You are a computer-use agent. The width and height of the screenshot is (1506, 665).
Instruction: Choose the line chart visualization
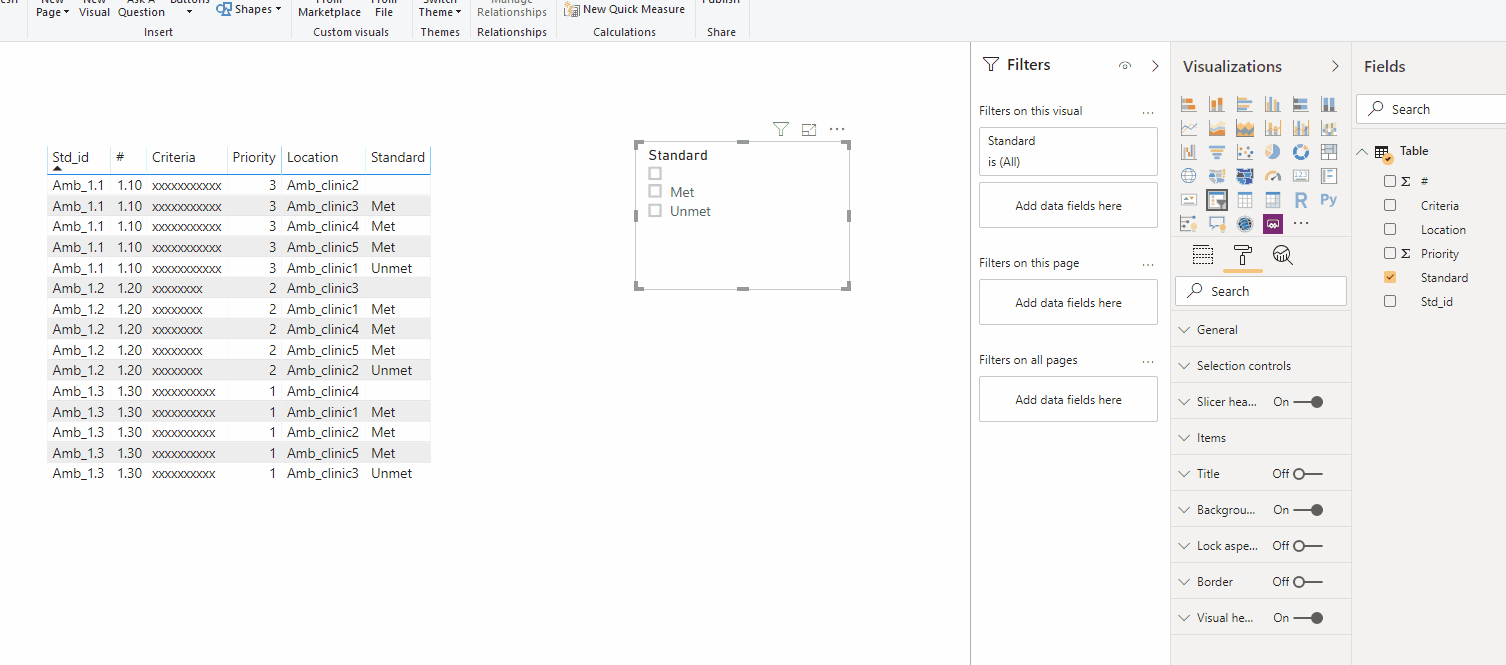coord(1189,128)
